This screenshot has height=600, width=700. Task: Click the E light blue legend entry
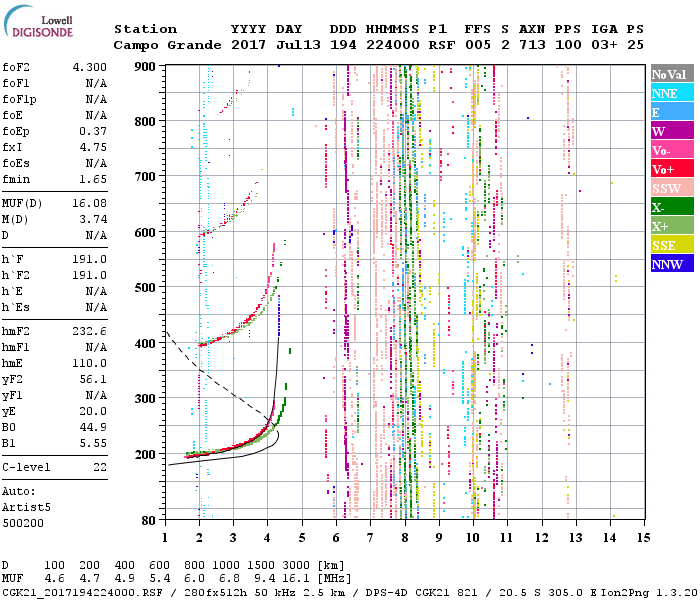669,113
